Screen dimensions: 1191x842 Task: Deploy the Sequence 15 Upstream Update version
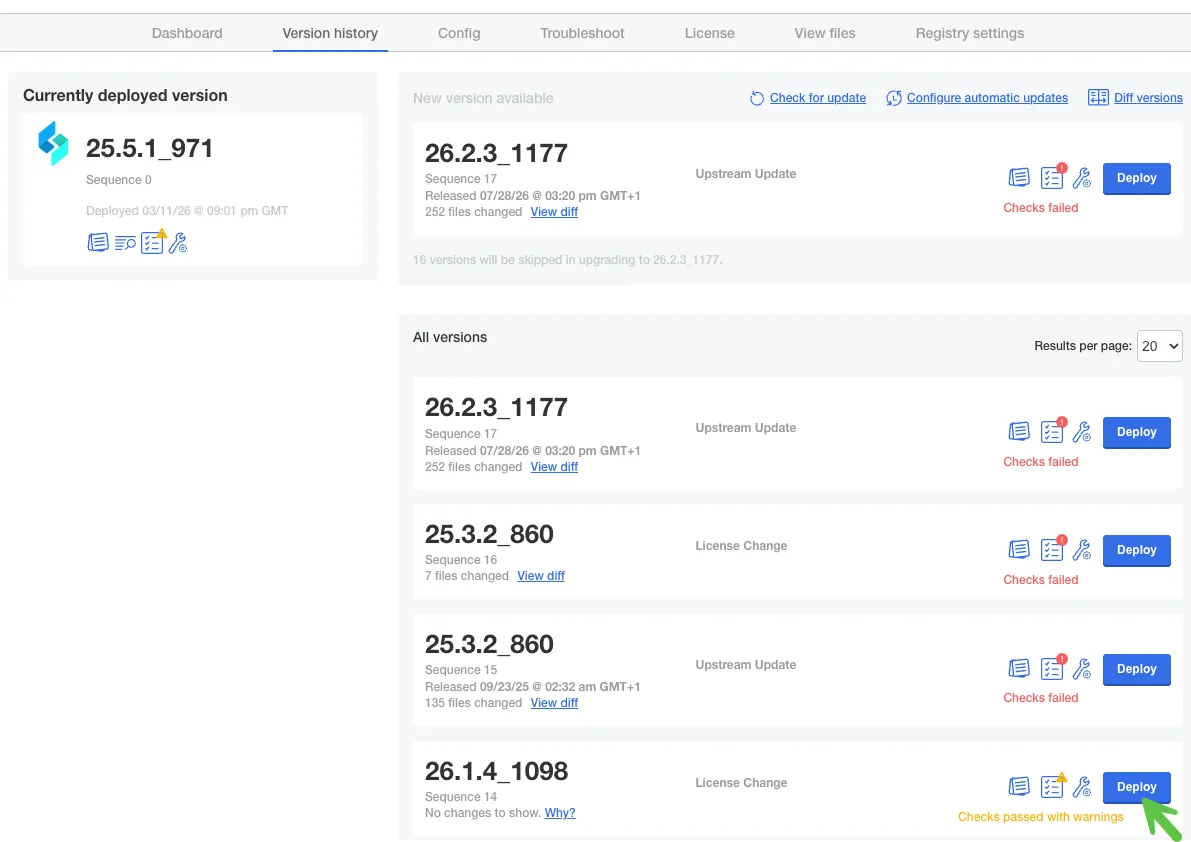[x=1136, y=669]
